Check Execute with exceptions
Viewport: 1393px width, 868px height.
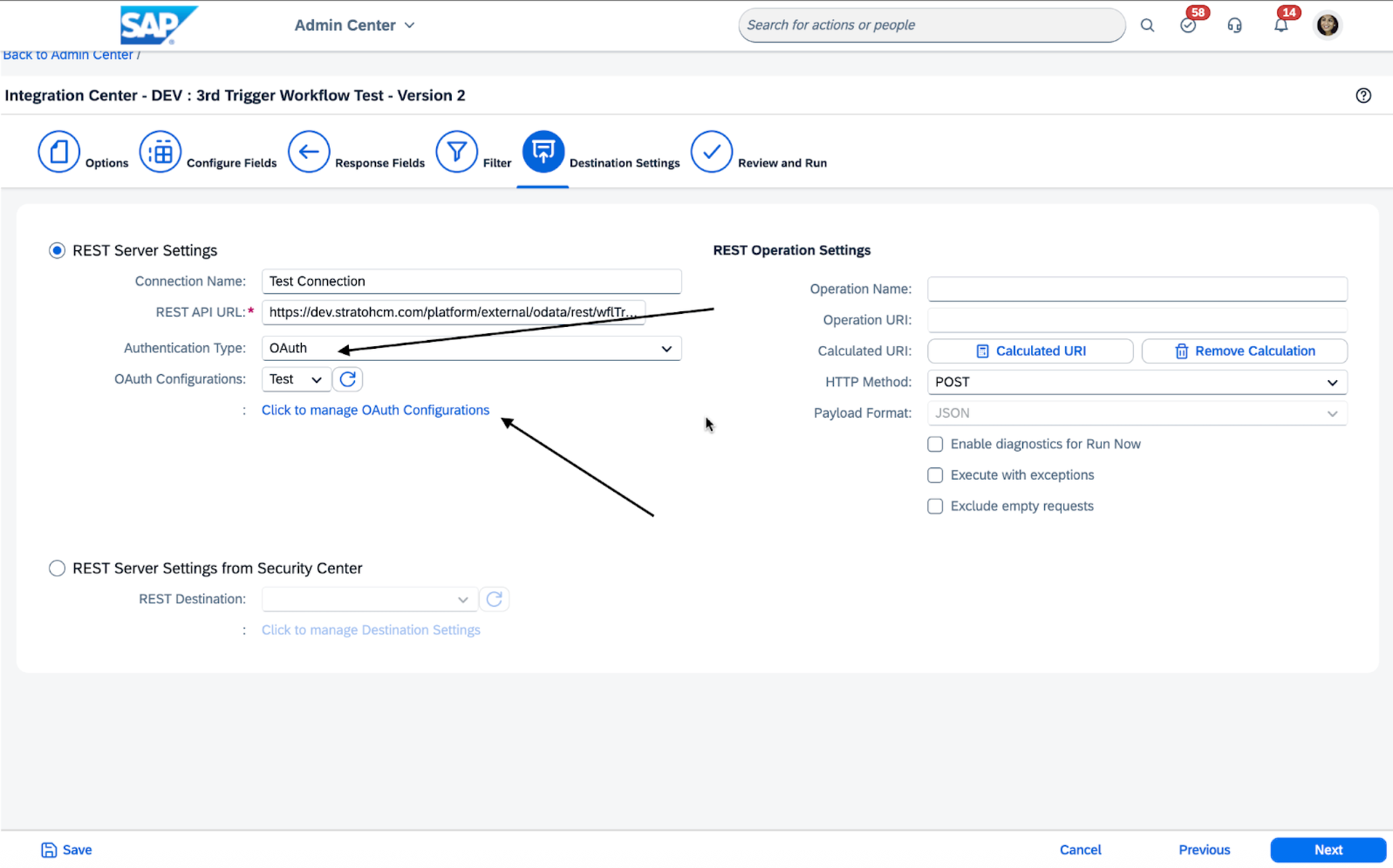935,475
